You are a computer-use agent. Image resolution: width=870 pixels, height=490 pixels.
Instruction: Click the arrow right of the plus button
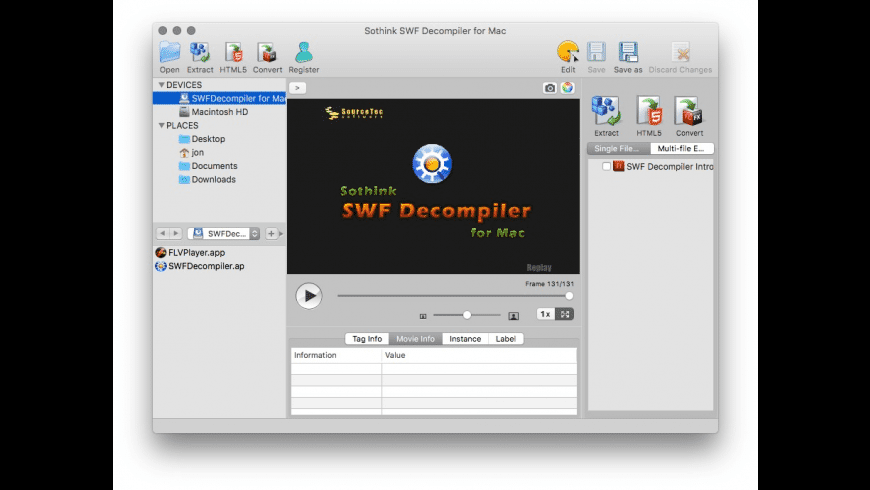[x=281, y=234]
